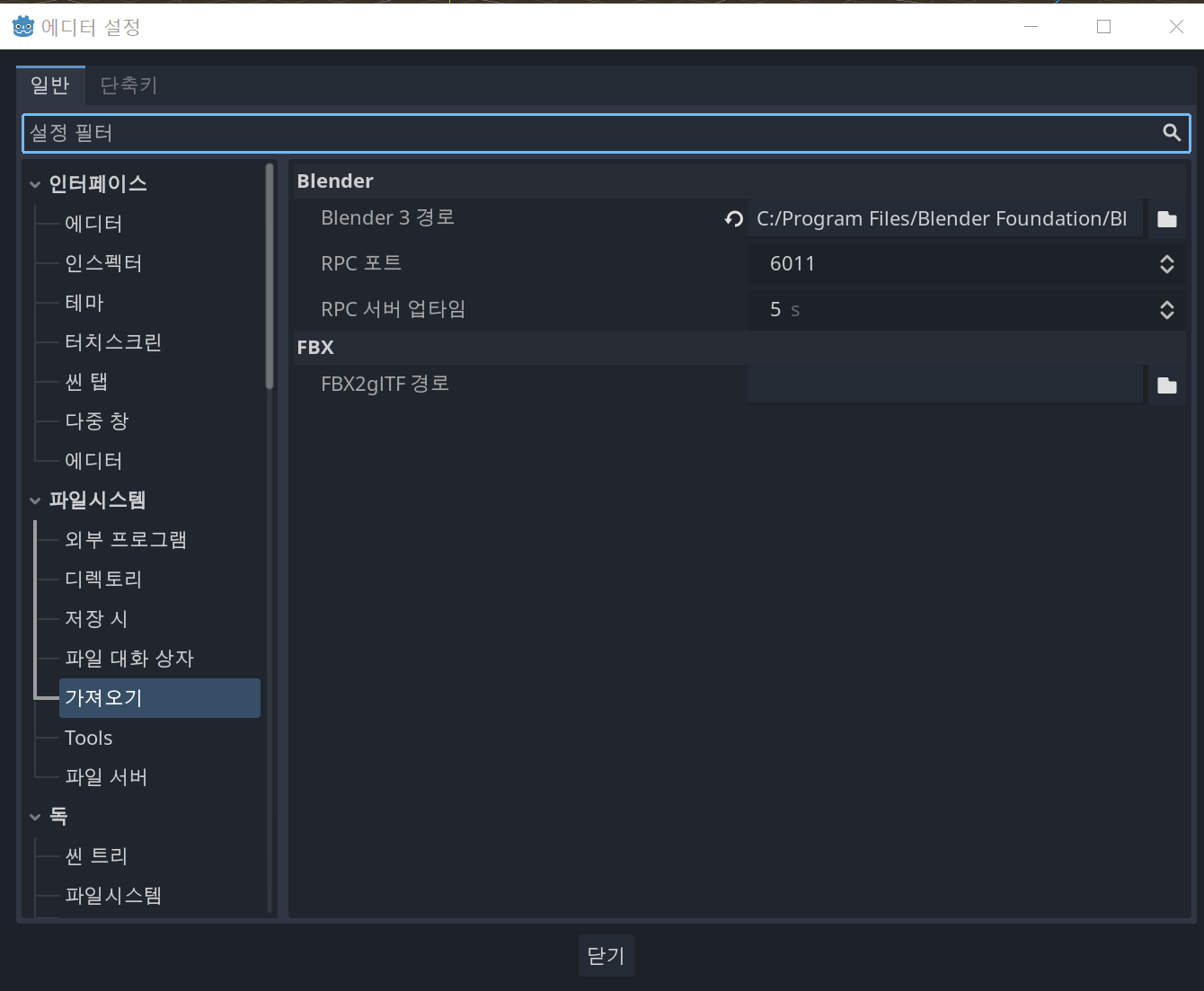Switch to the 단축키 tab
The width and height of the screenshot is (1204, 991).
128,85
